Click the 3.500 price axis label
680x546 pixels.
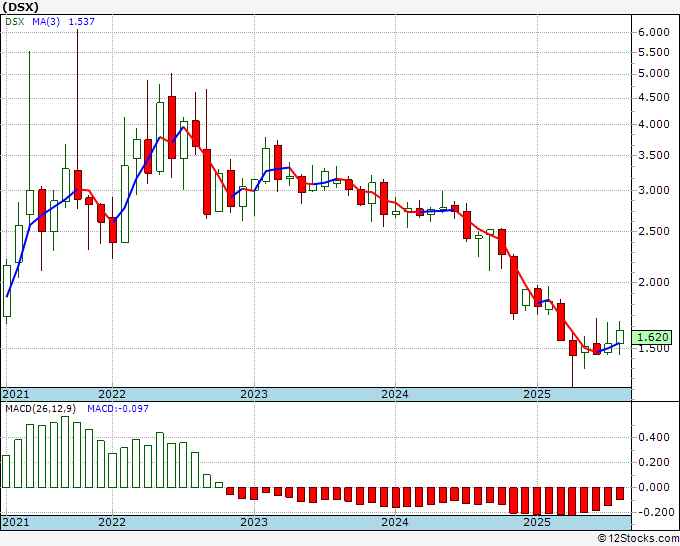tap(654, 155)
